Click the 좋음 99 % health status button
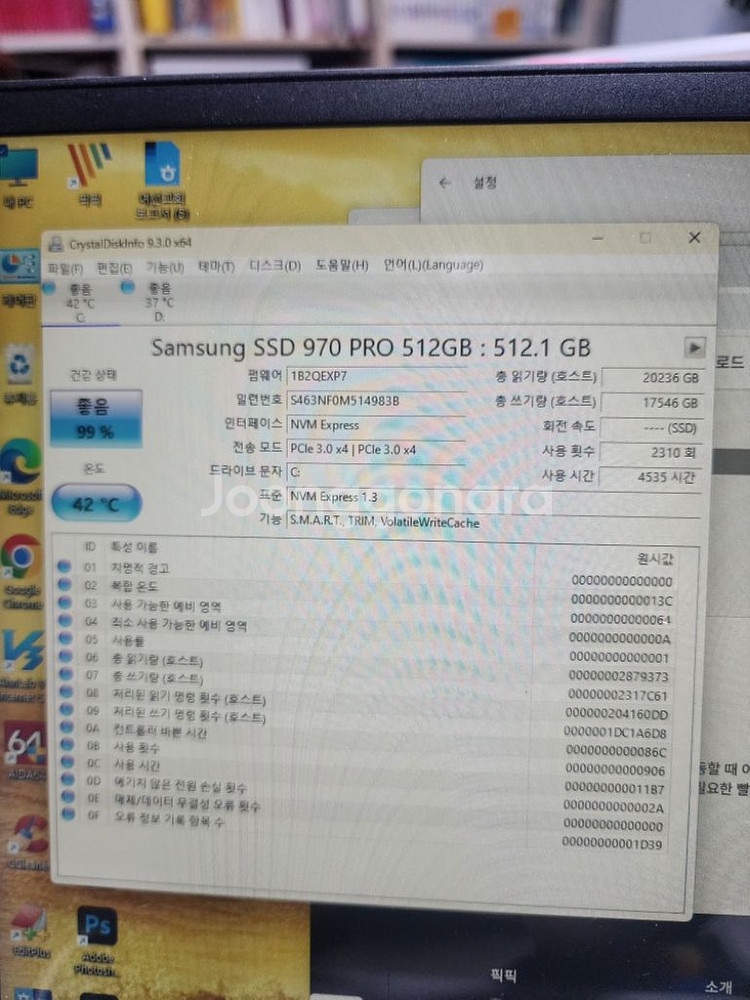This screenshot has height=1000, width=750. [96, 418]
